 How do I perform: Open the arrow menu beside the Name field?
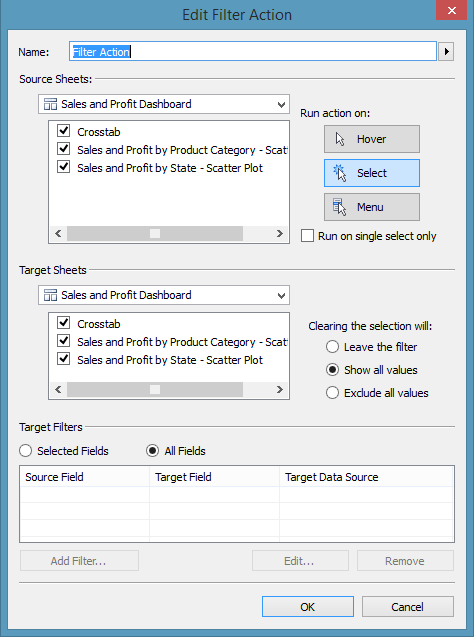coord(446,52)
